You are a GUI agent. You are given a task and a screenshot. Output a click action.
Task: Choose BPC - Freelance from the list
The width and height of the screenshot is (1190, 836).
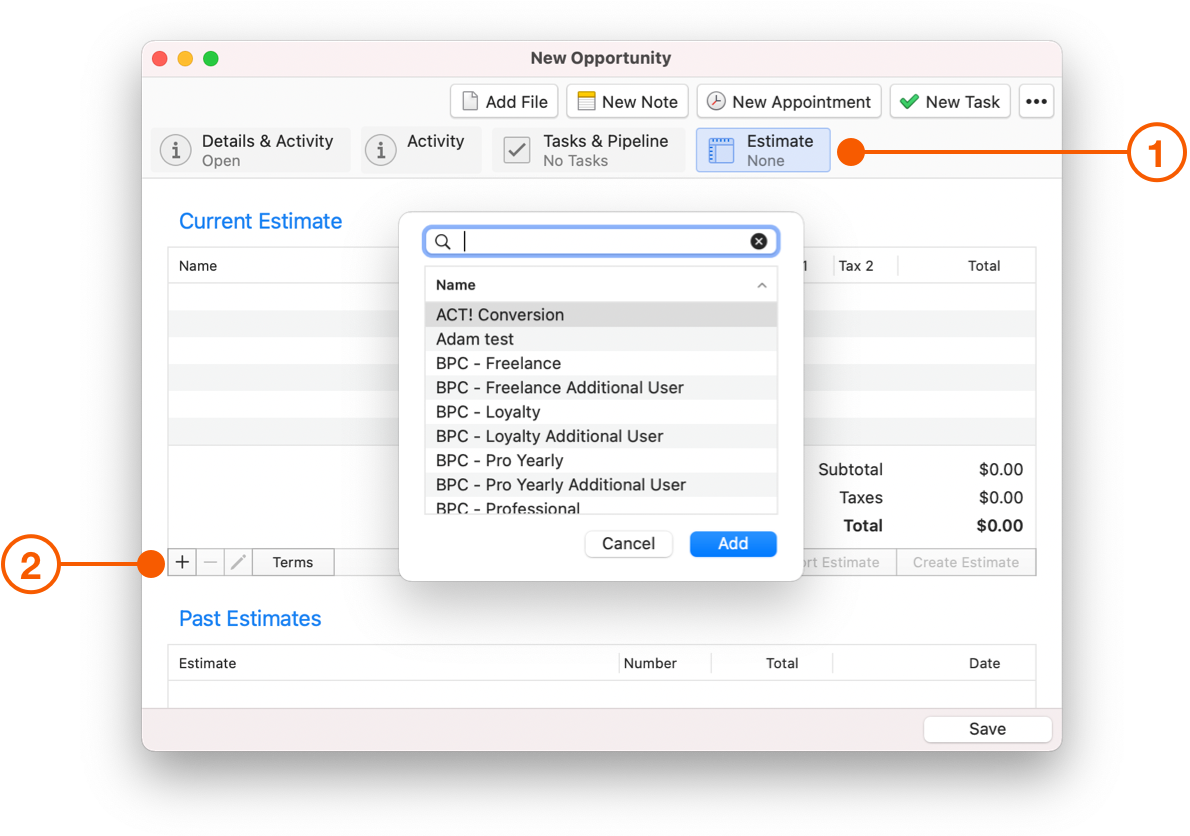[601, 363]
